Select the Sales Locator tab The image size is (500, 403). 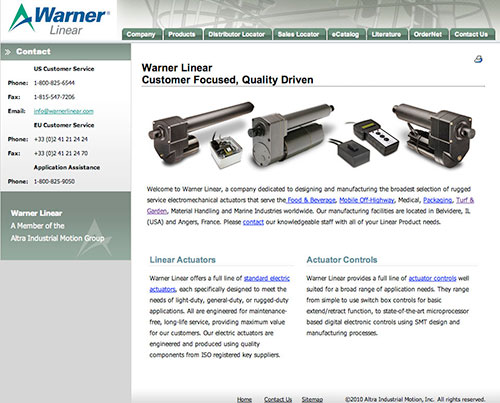click(299, 34)
